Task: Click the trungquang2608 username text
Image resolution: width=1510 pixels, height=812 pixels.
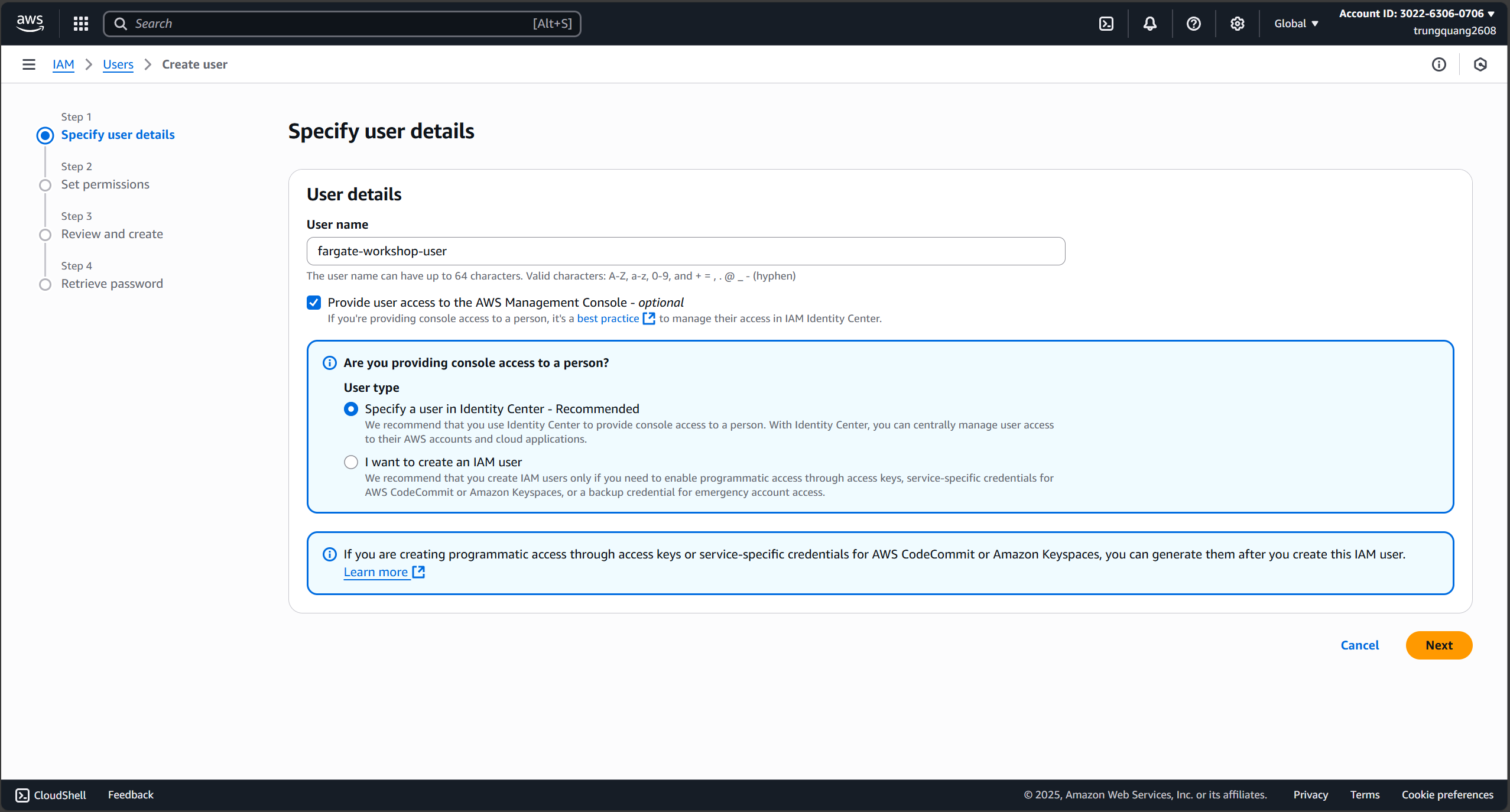Action: (x=1454, y=31)
